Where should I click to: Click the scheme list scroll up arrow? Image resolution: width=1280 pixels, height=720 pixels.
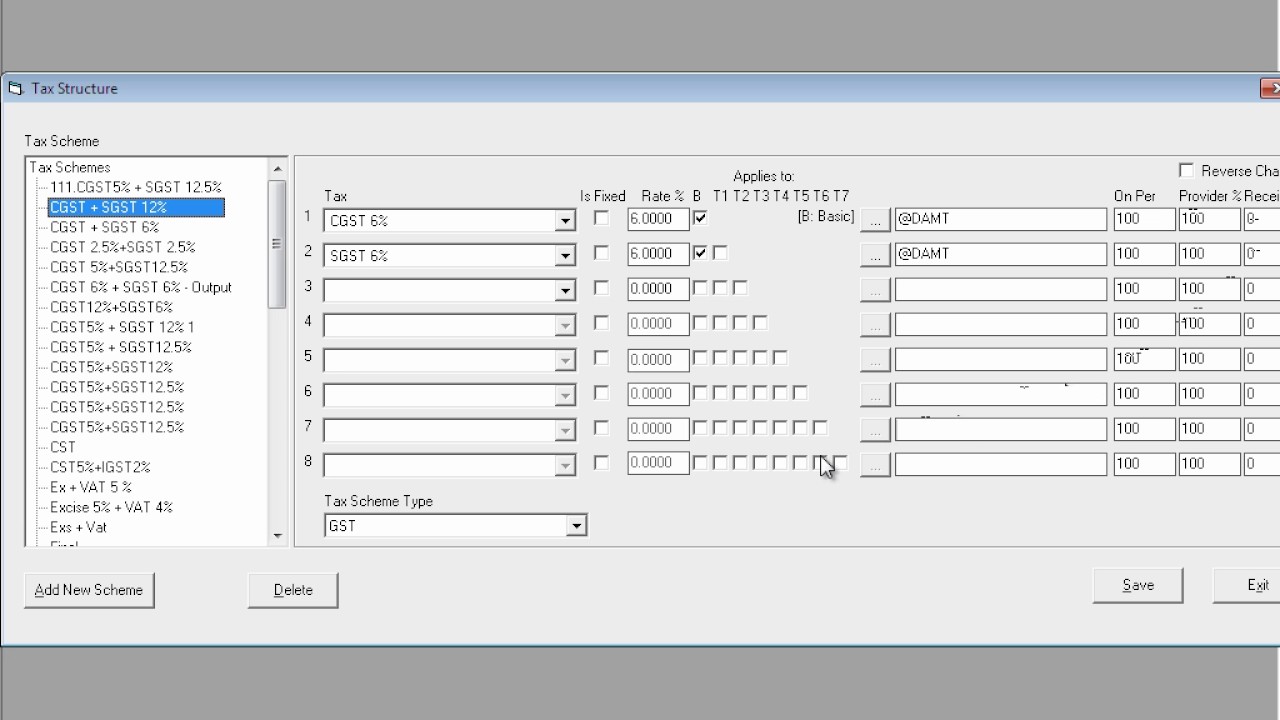pos(278,169)
